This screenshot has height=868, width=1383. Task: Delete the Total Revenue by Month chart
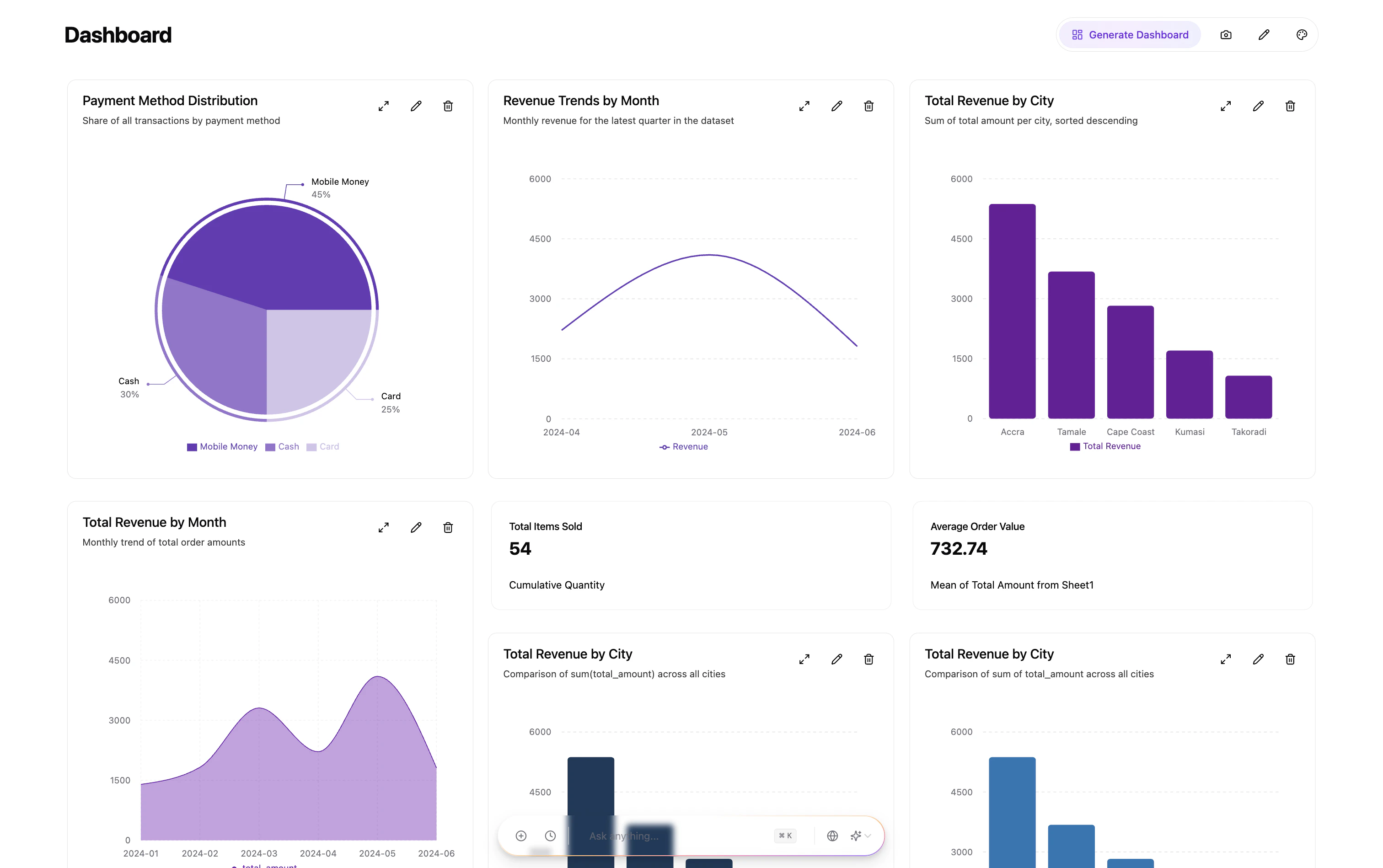pyautogui.click(x=448, y=527)
